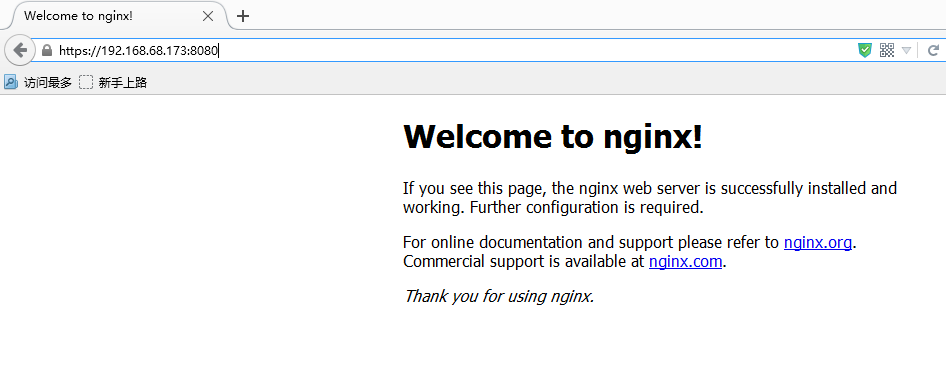Viewport: 946px width, 378px height.
Task: Click the 'Further configuration is required' sentence
Action: (586, 208)
